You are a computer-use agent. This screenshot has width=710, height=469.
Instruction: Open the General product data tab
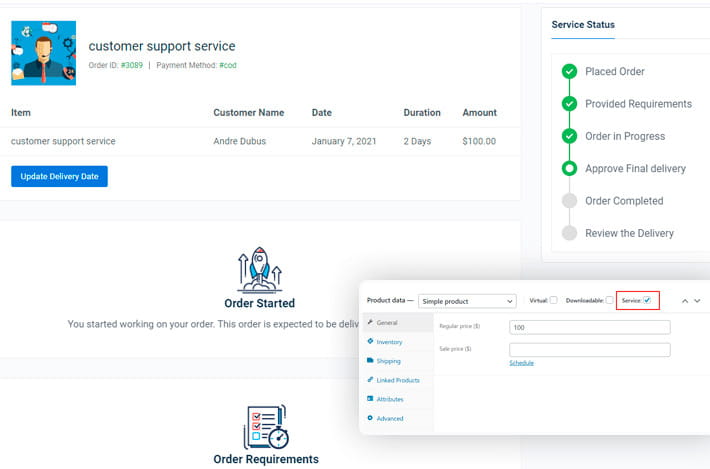398,322
